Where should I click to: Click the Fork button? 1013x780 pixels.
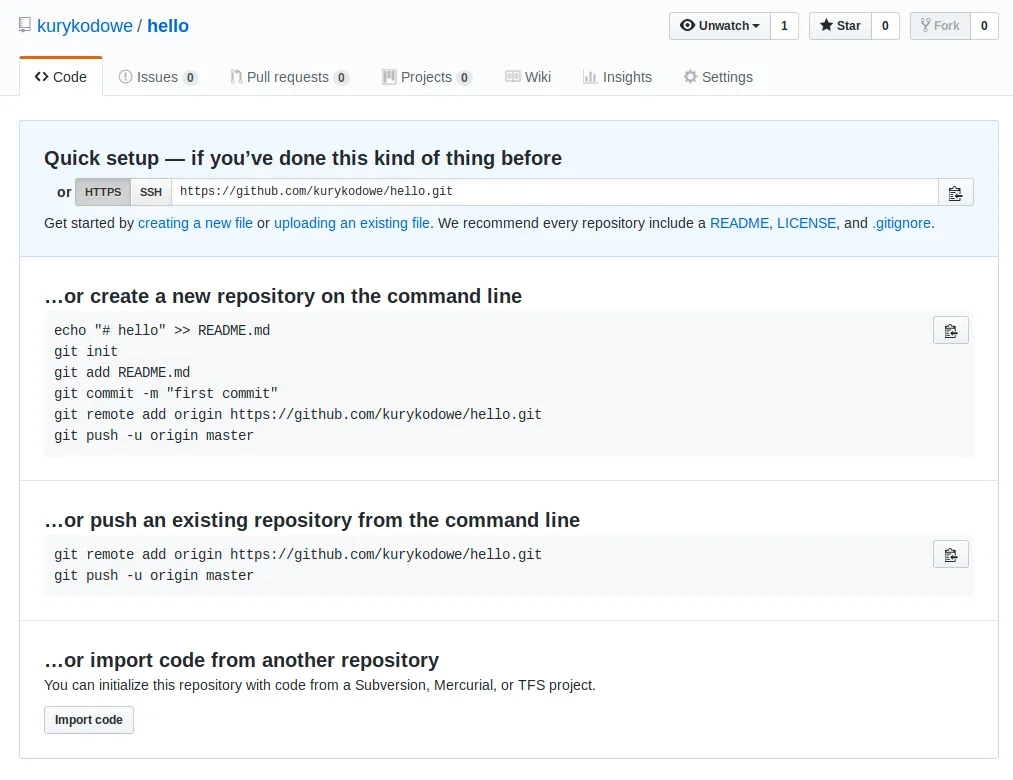[x=940, y=26]
